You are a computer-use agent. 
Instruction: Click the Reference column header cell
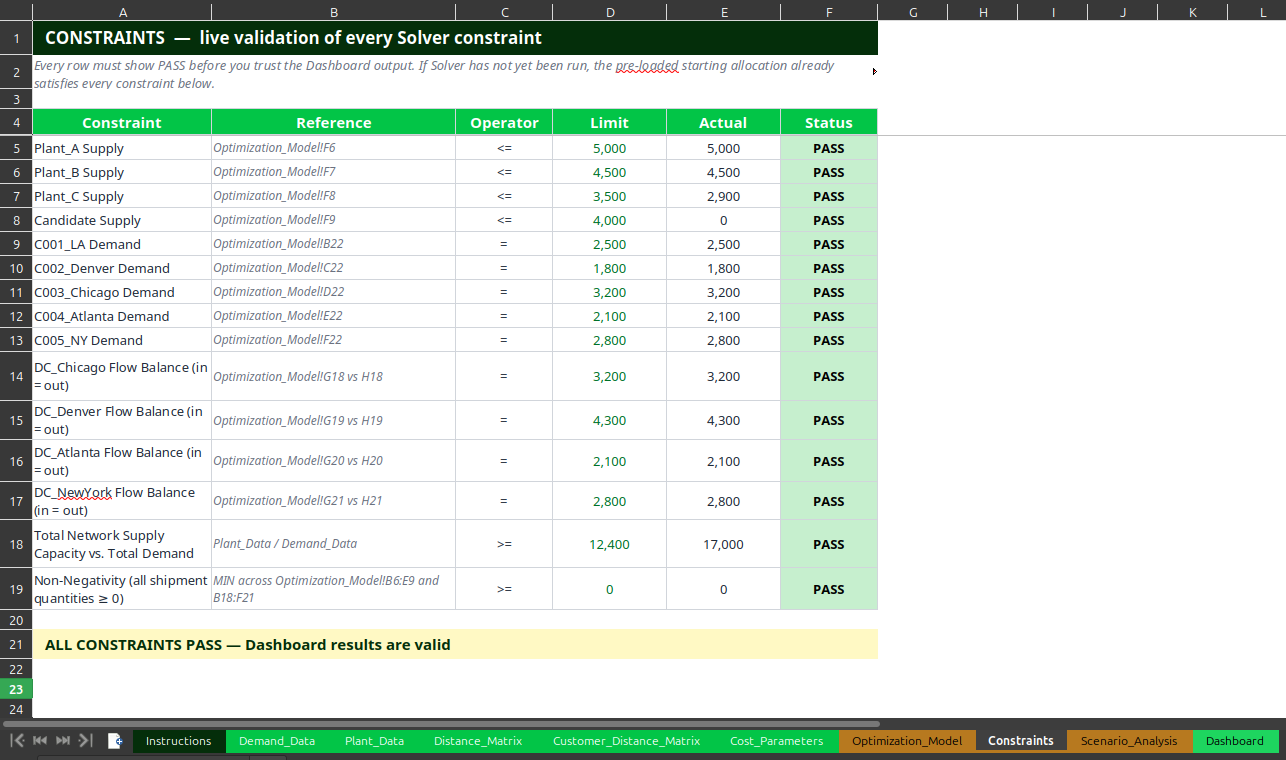tap(333, 123)
